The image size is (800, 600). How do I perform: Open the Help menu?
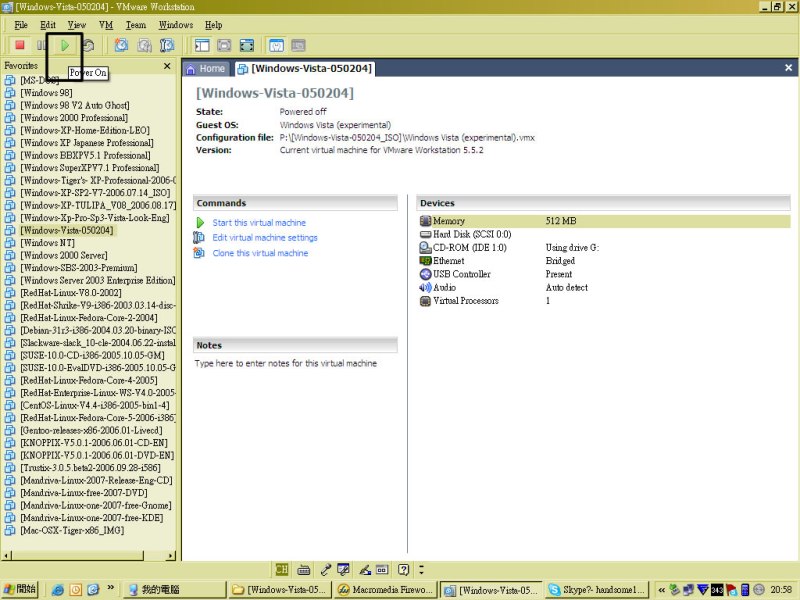pos(213,24)
